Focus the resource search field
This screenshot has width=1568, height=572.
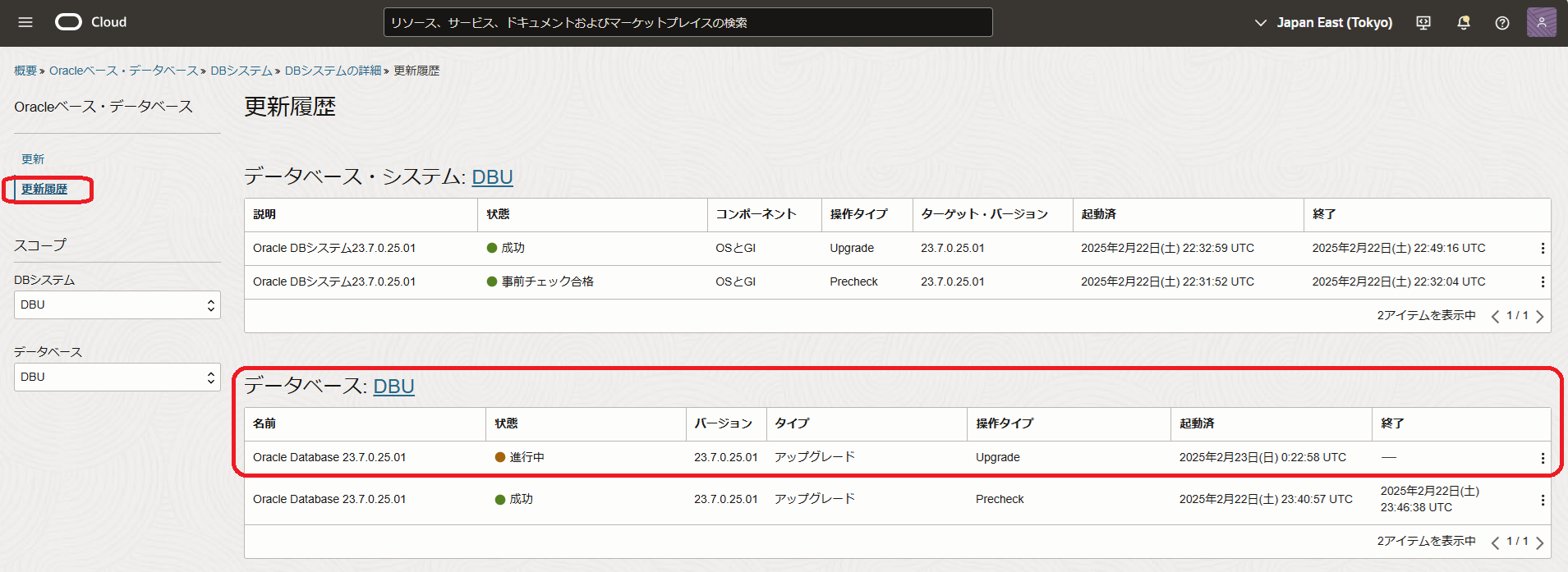(687, 22)
